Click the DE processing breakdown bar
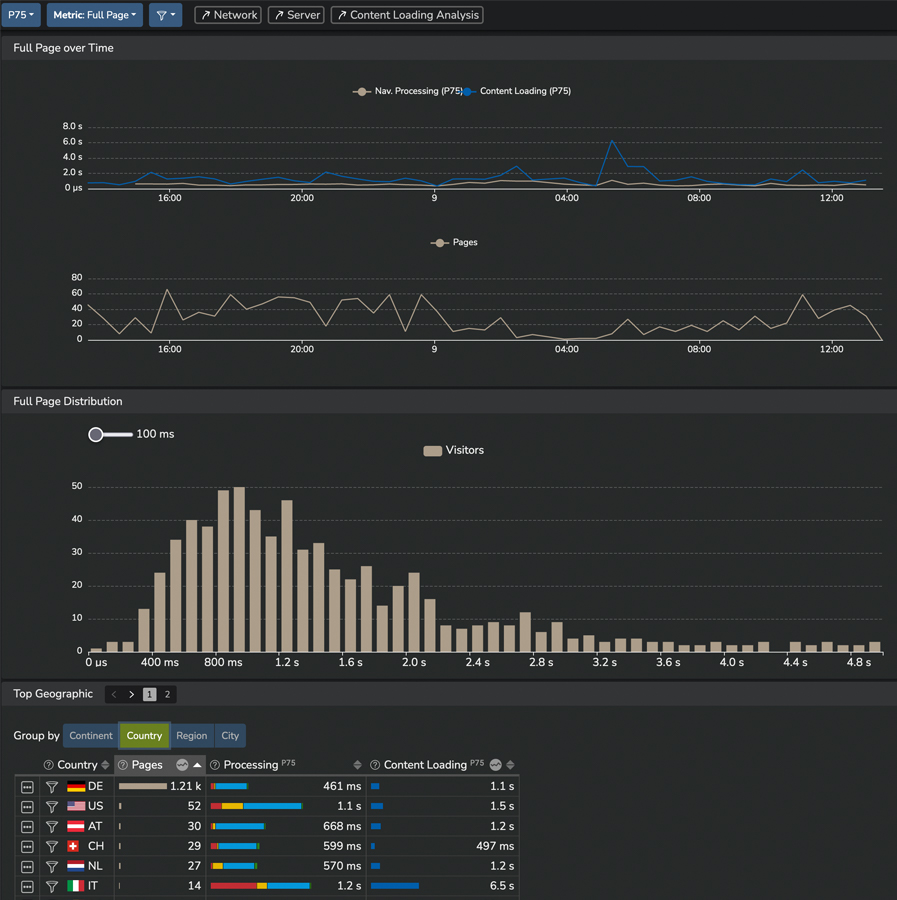The height and width of the screenshot is (900, 897). coord(229,786)
